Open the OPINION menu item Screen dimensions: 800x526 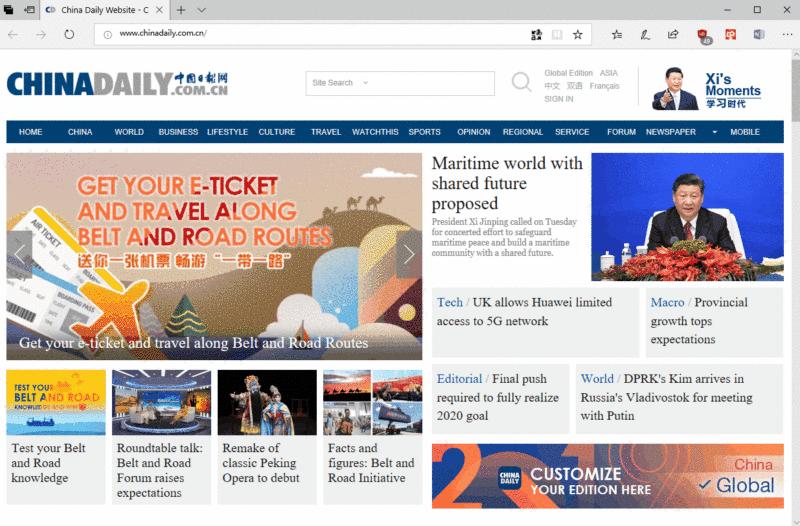[473, 132]
